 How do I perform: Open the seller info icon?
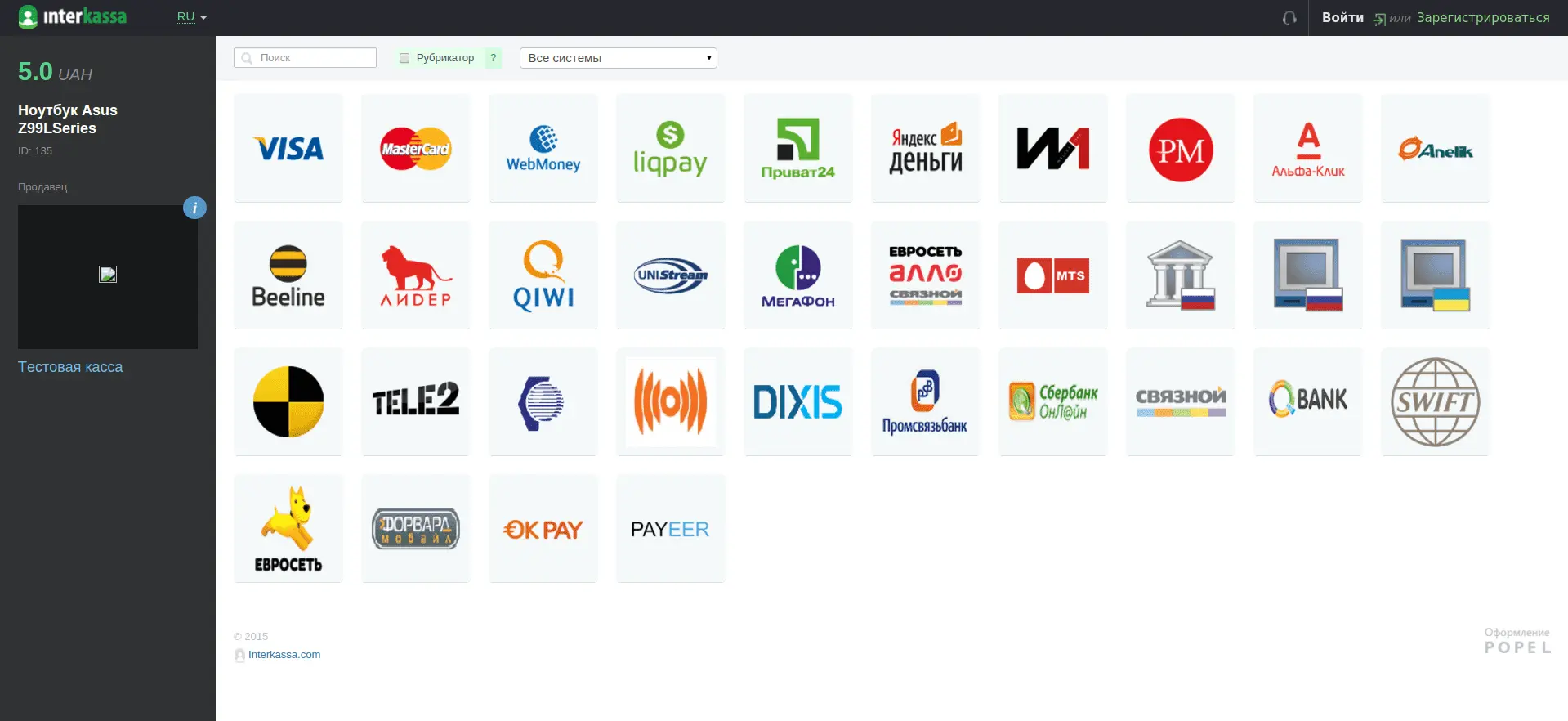pos(194,208)
